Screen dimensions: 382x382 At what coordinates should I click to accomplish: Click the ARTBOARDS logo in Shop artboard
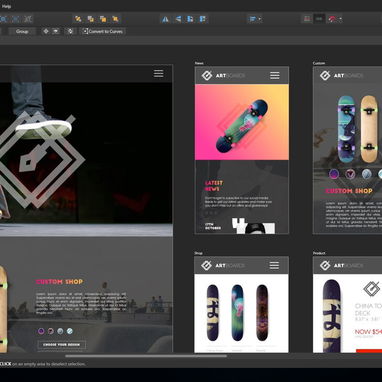click(223, 266)
